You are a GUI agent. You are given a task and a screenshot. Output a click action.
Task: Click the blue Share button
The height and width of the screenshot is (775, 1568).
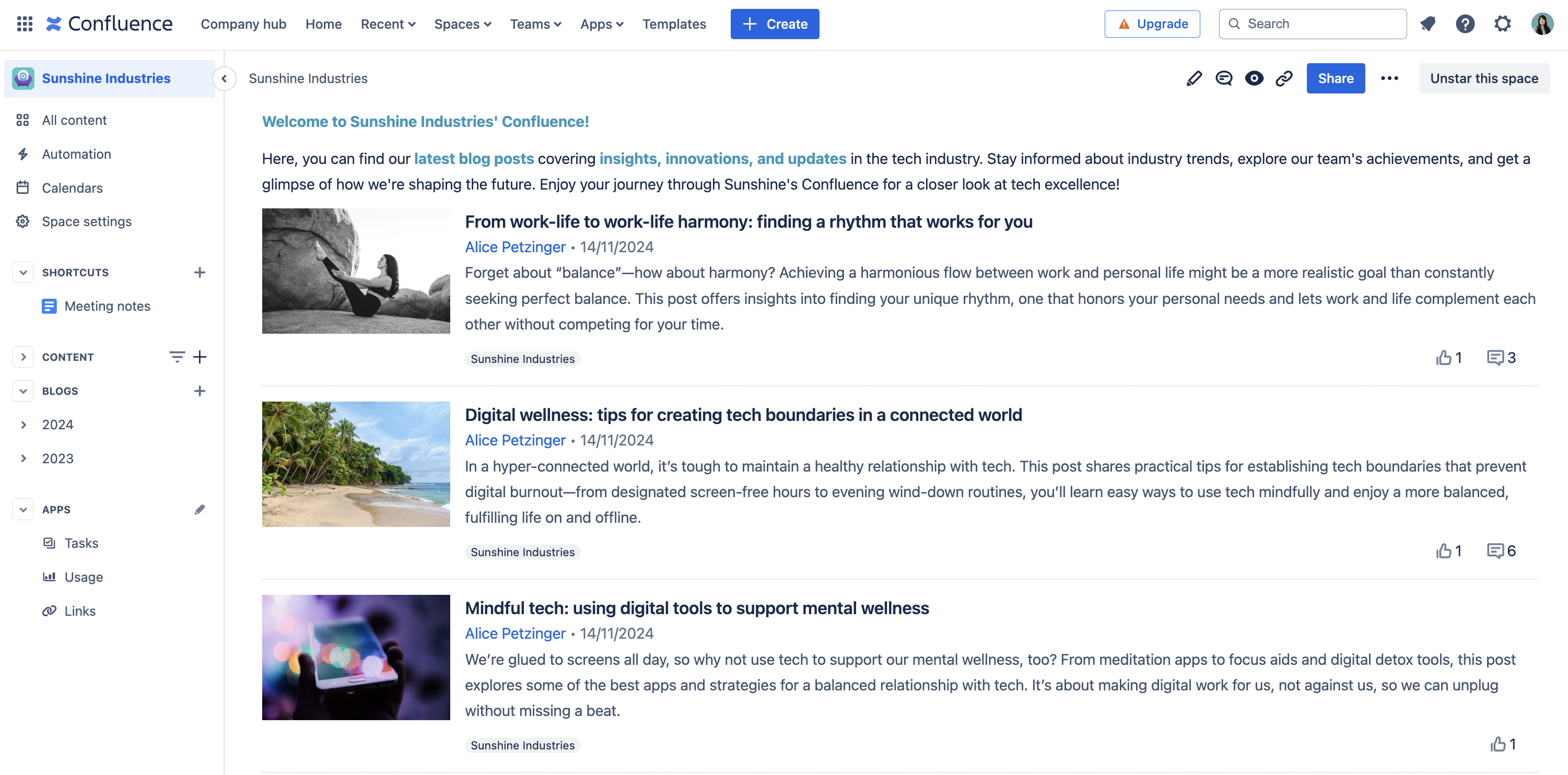(1335, 78)
